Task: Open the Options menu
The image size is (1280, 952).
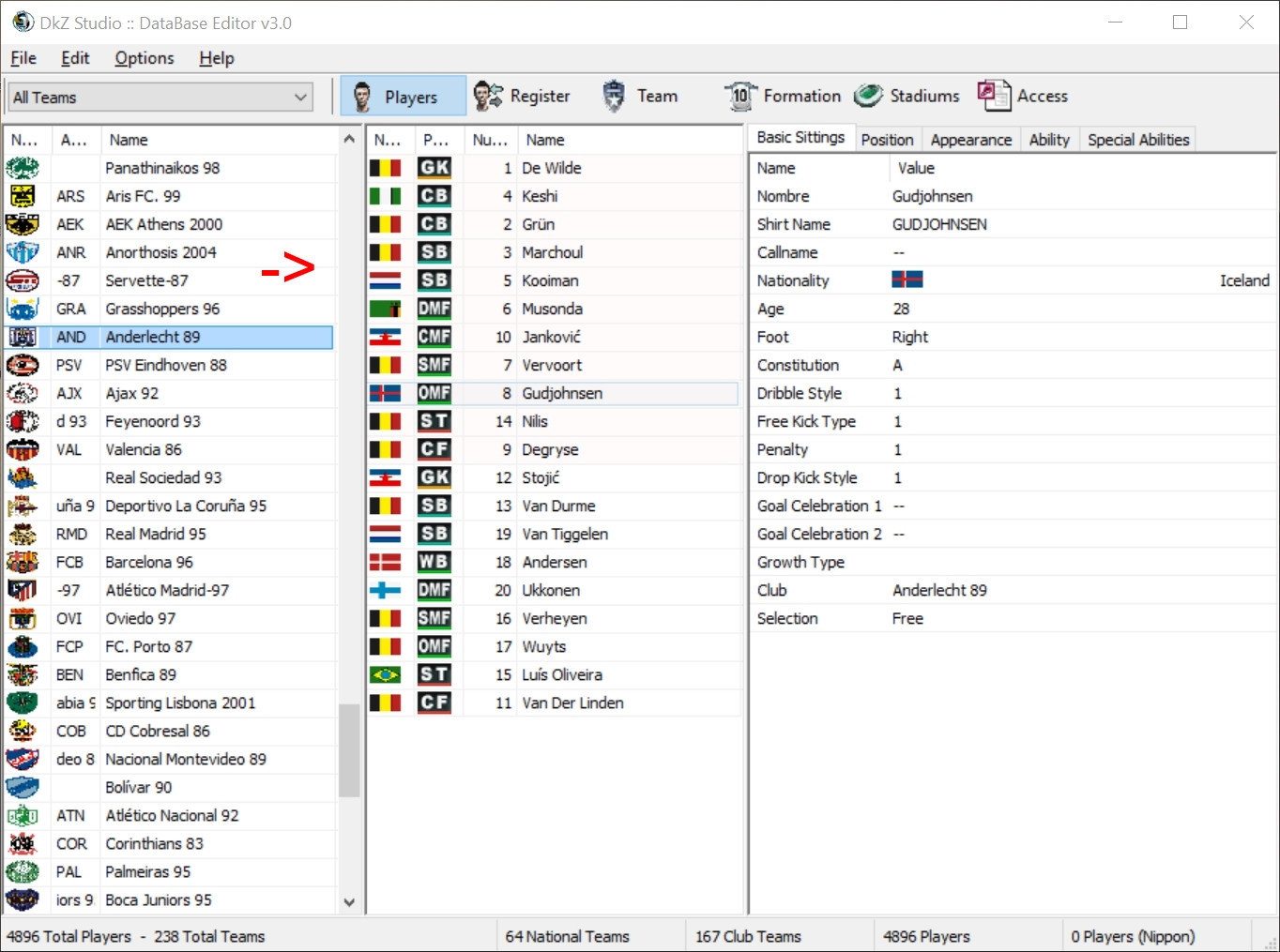Action: [x=145, y=58]
